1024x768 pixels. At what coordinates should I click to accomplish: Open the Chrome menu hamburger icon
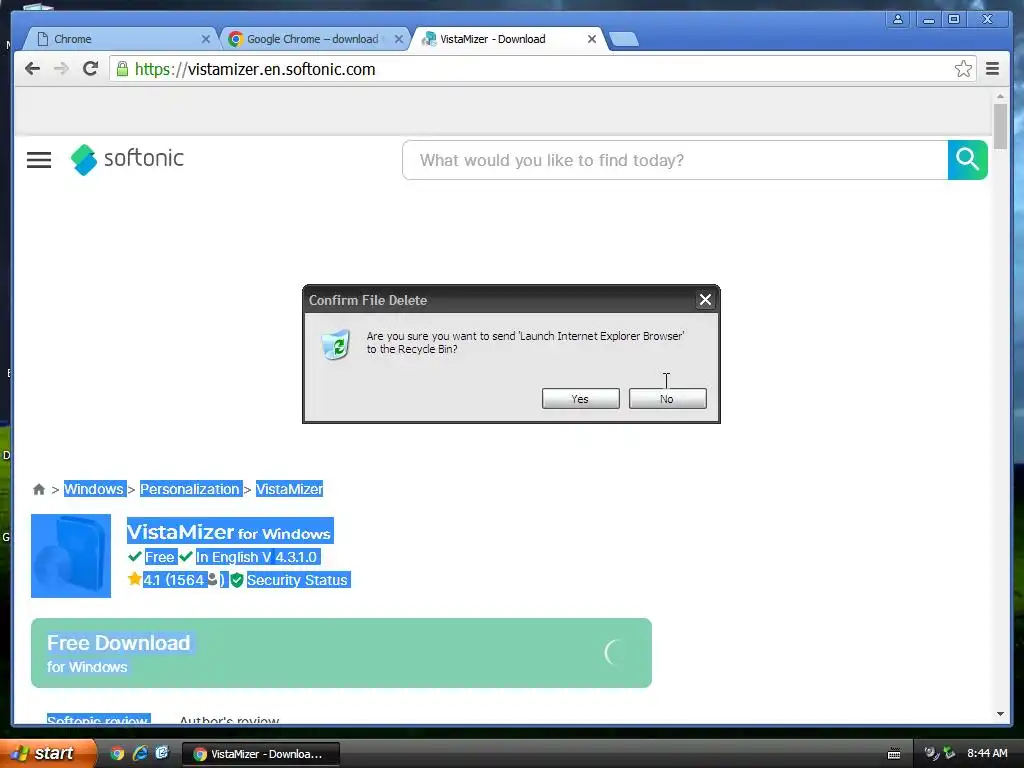pyautogui.click(x=992, y=69)
